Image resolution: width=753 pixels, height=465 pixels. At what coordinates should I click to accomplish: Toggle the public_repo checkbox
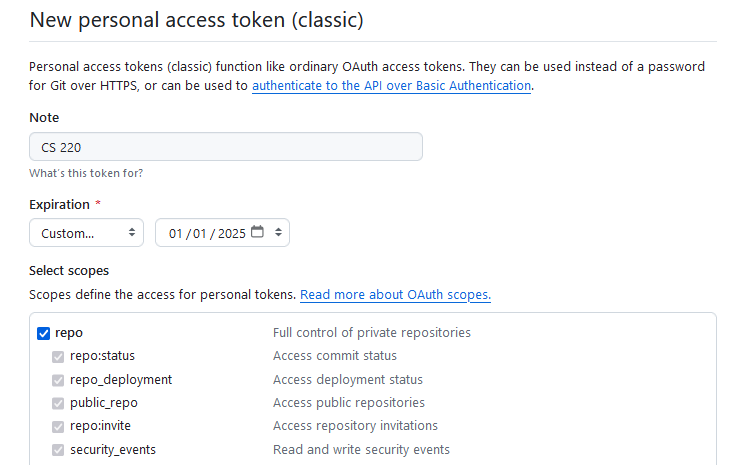(58, 403)
